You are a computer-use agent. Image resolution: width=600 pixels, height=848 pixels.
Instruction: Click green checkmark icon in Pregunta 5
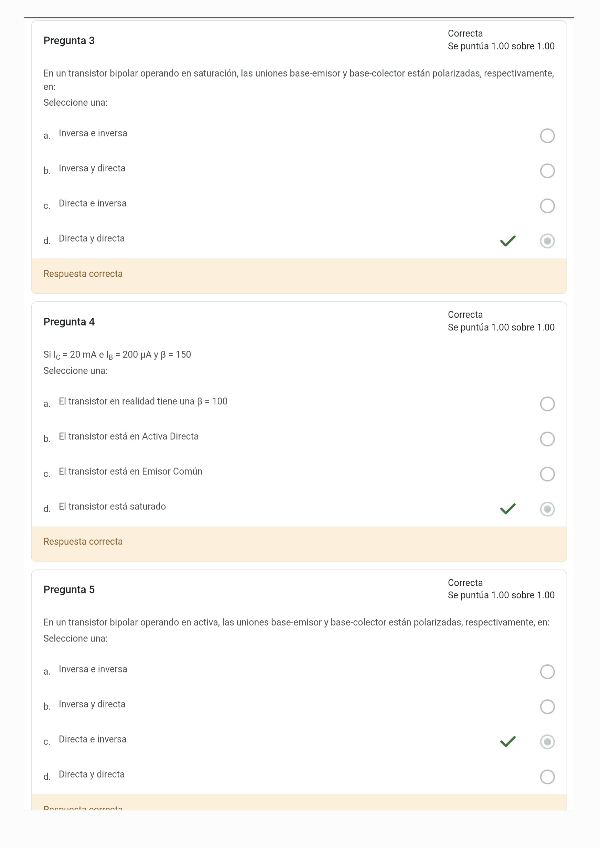[x=508, y=742]
